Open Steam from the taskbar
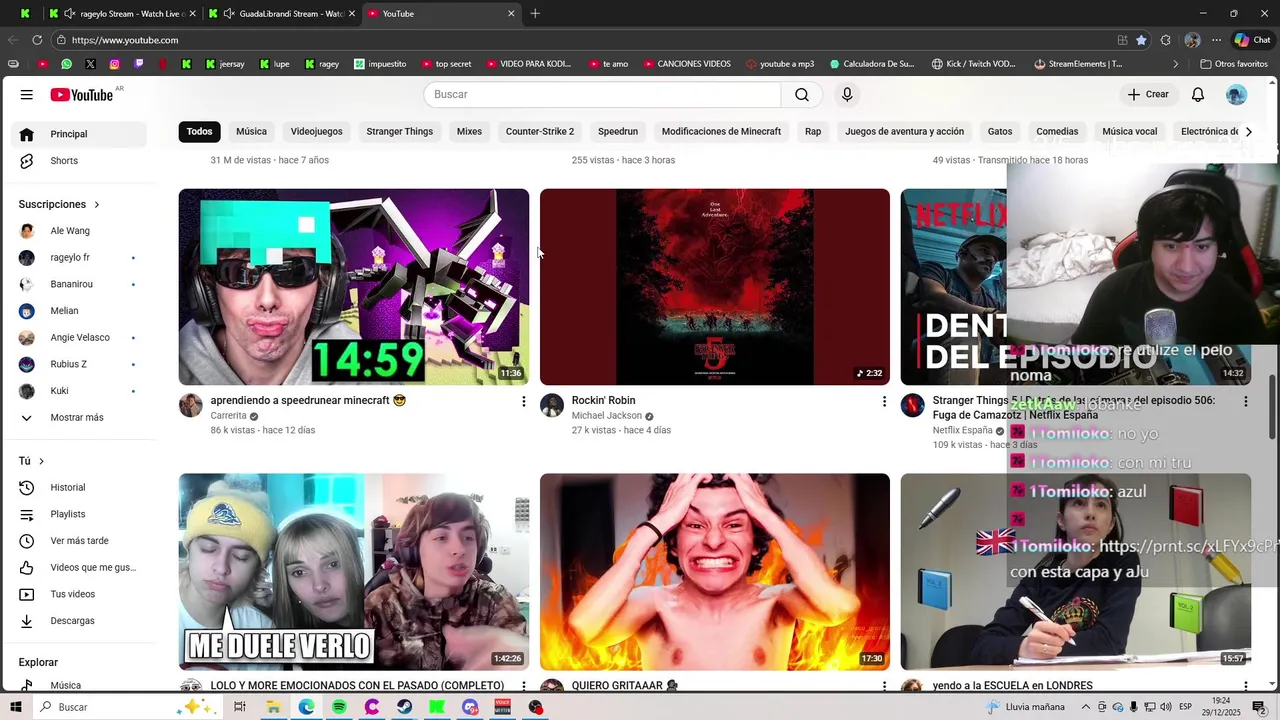The width and height of the screenshot is (1280, 720). (404, 707)
